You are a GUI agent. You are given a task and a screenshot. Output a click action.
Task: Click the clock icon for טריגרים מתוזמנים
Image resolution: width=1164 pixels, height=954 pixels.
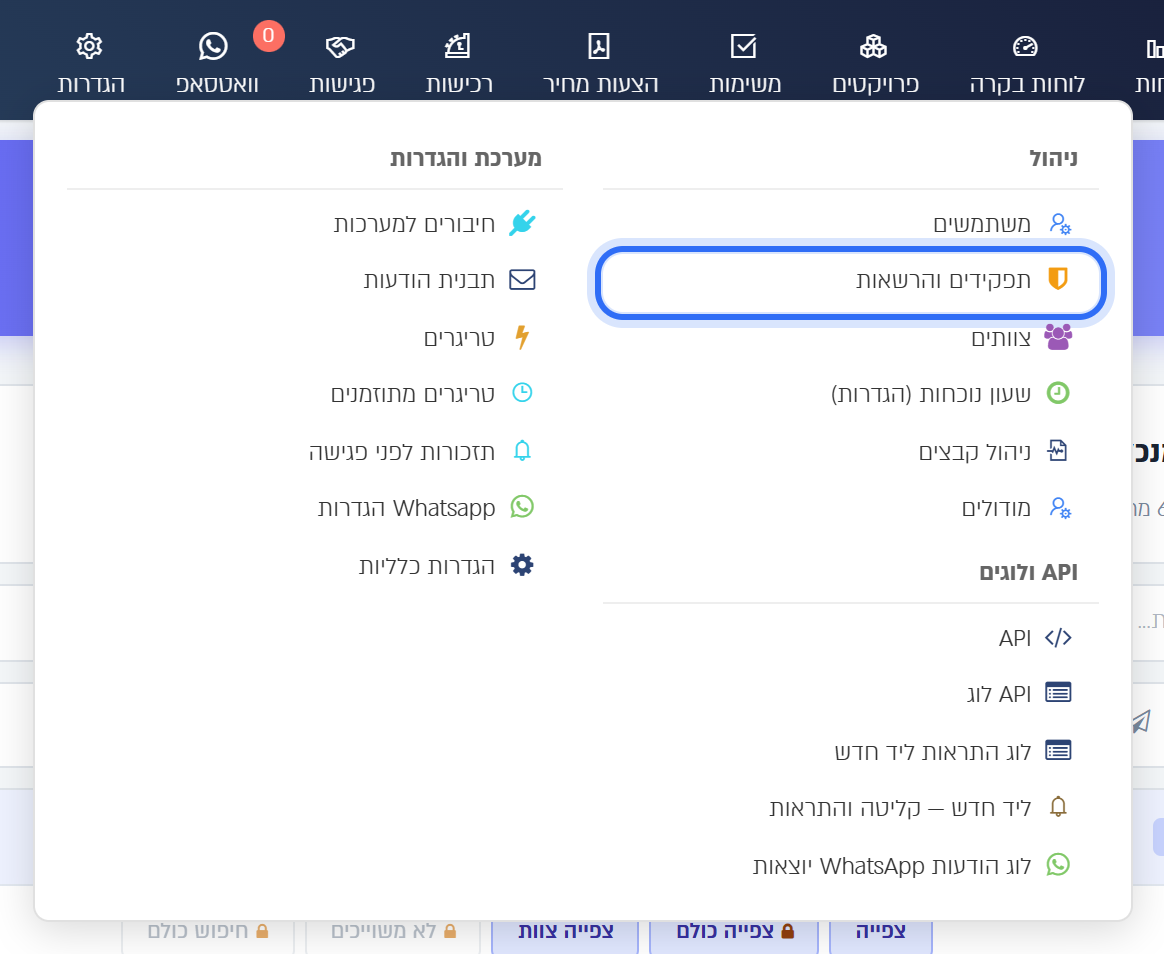point(522,393)
